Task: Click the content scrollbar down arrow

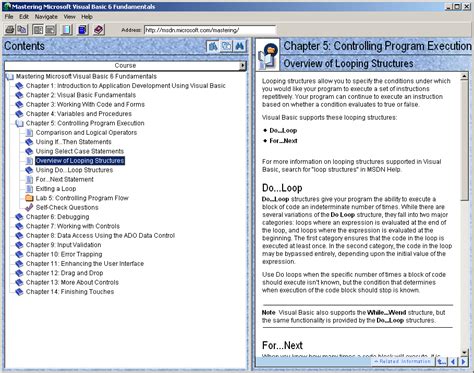Action: [x=464, y=352]
